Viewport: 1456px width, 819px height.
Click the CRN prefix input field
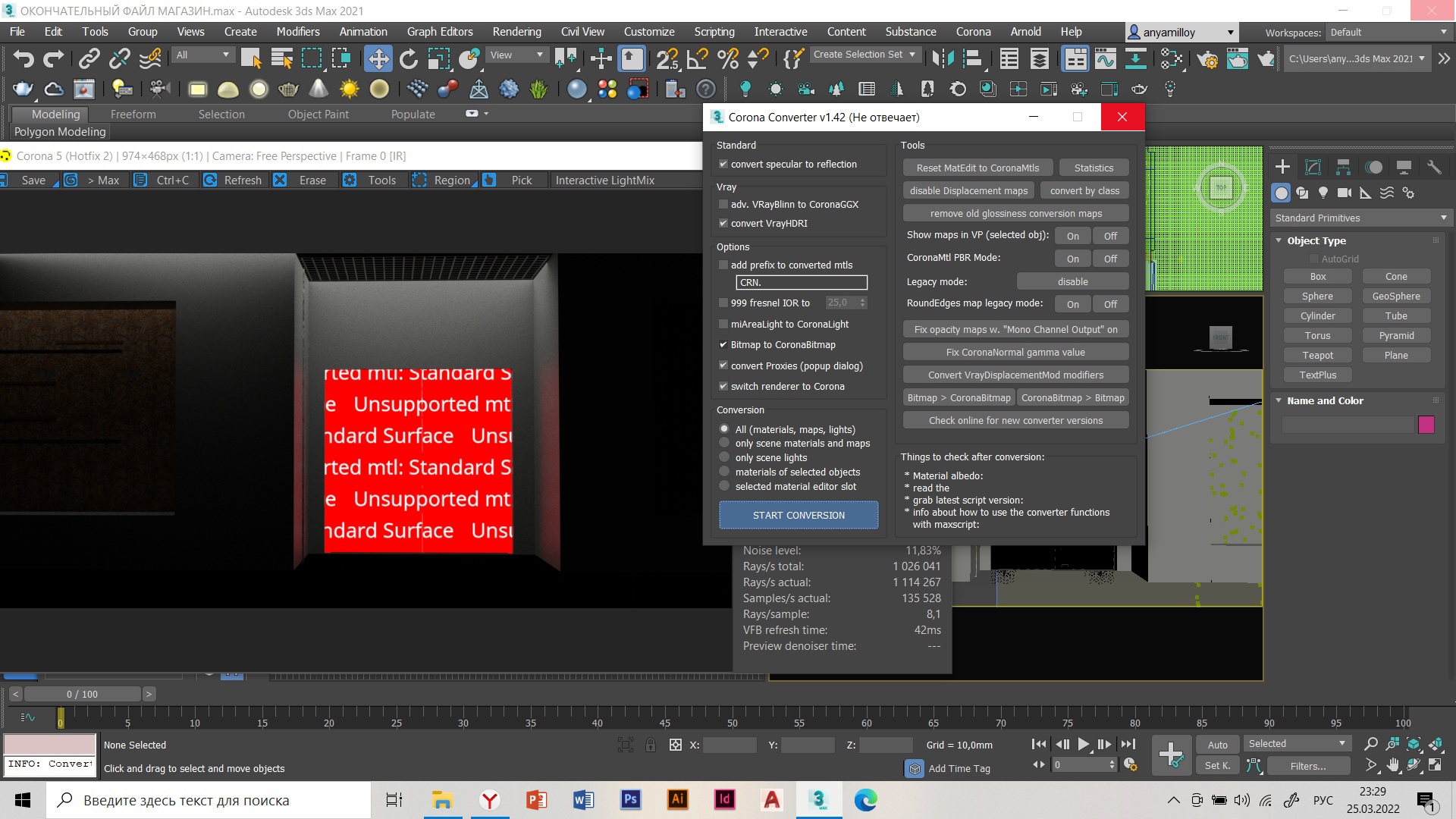coord(800,282)
